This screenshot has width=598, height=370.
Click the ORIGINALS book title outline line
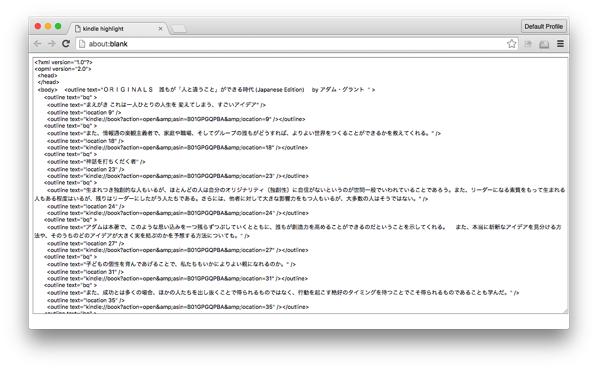point(220,90)
